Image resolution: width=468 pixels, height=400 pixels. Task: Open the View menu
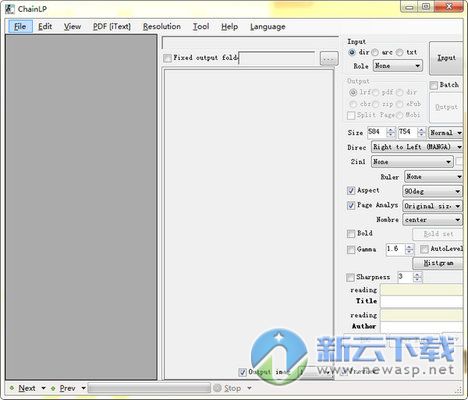[72, 27]
